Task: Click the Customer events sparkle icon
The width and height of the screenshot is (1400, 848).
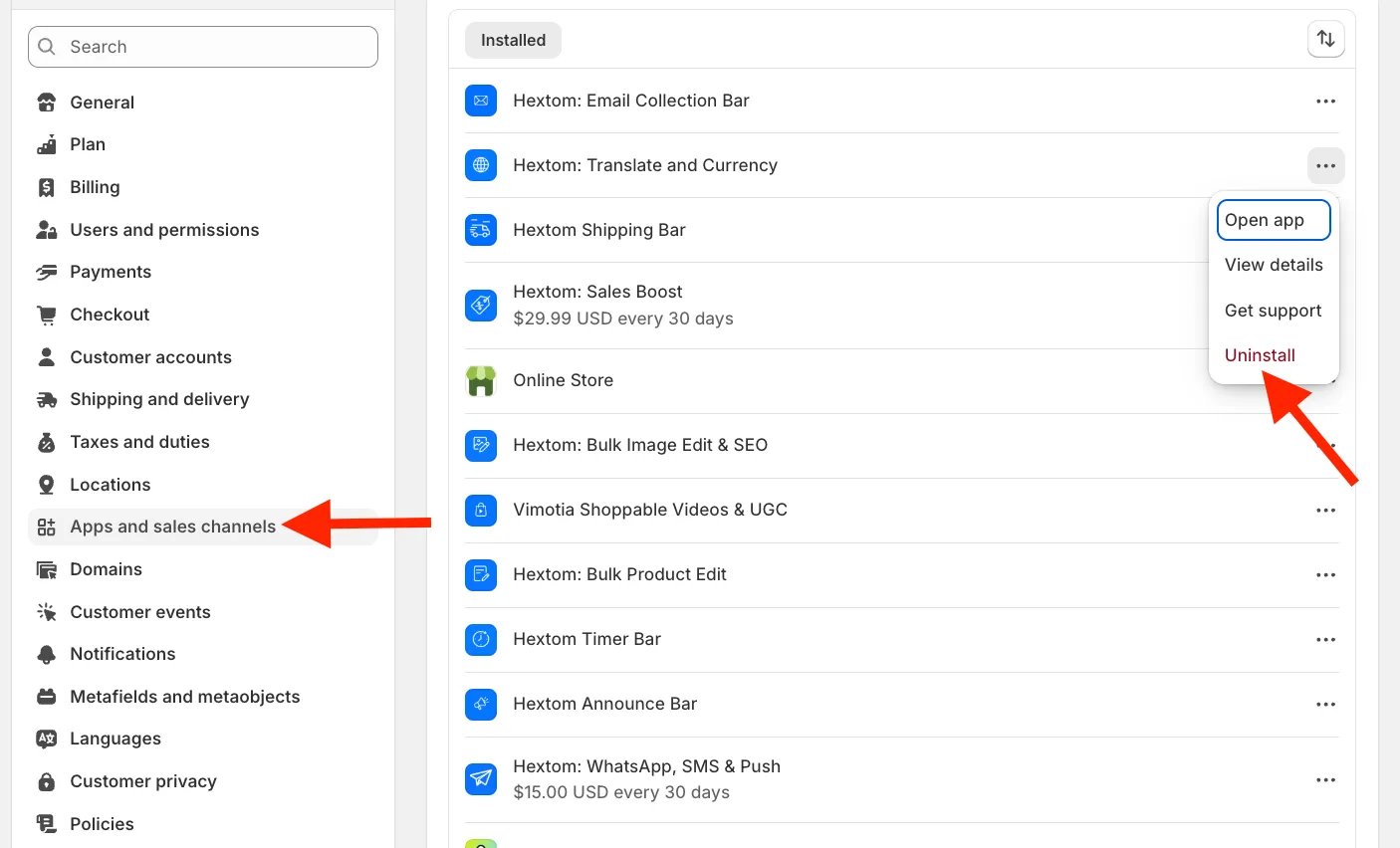Action: point(47,612)
